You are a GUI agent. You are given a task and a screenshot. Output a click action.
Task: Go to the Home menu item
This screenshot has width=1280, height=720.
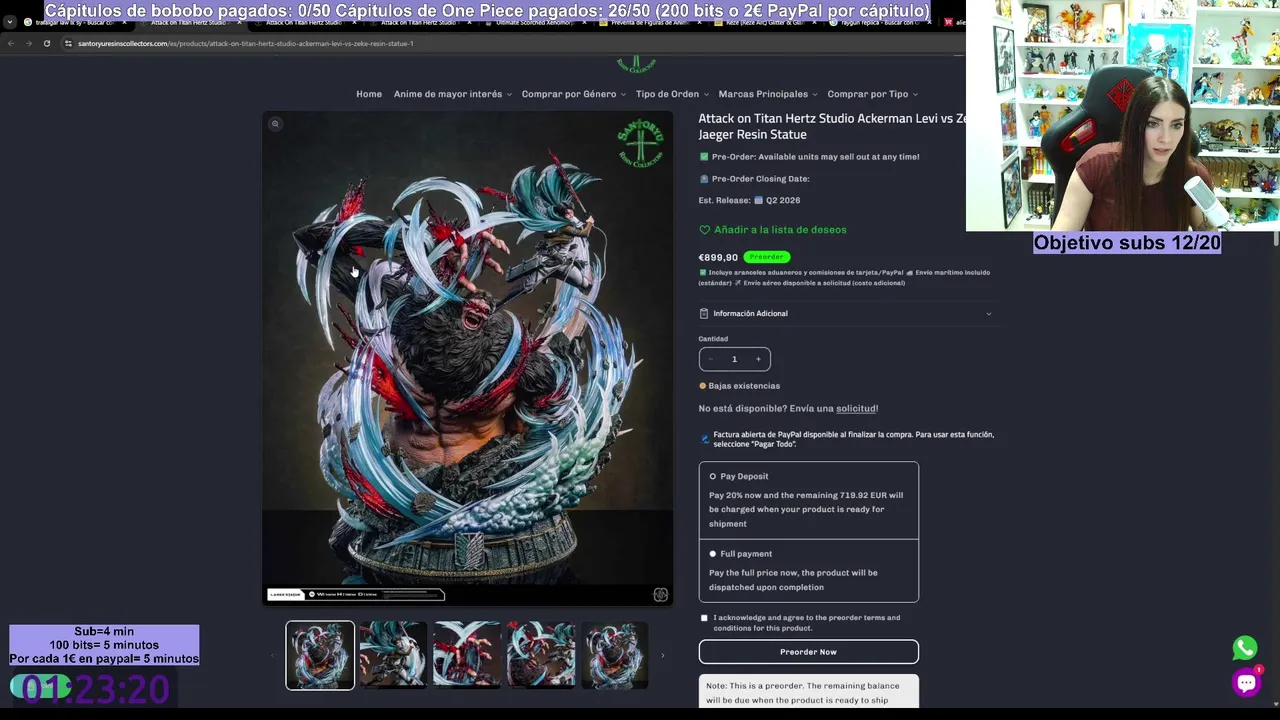369,94
